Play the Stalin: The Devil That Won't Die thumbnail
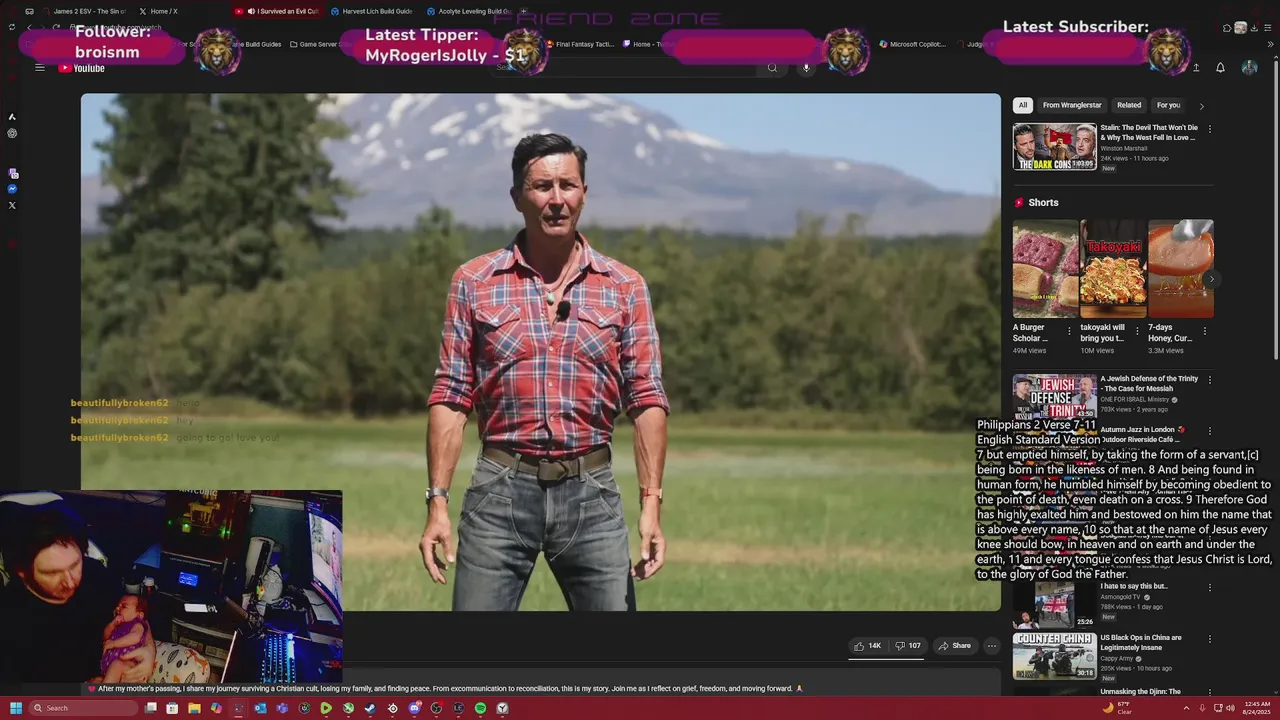The height and width of the screenshot is (720, 1280). click(1054, 147)
